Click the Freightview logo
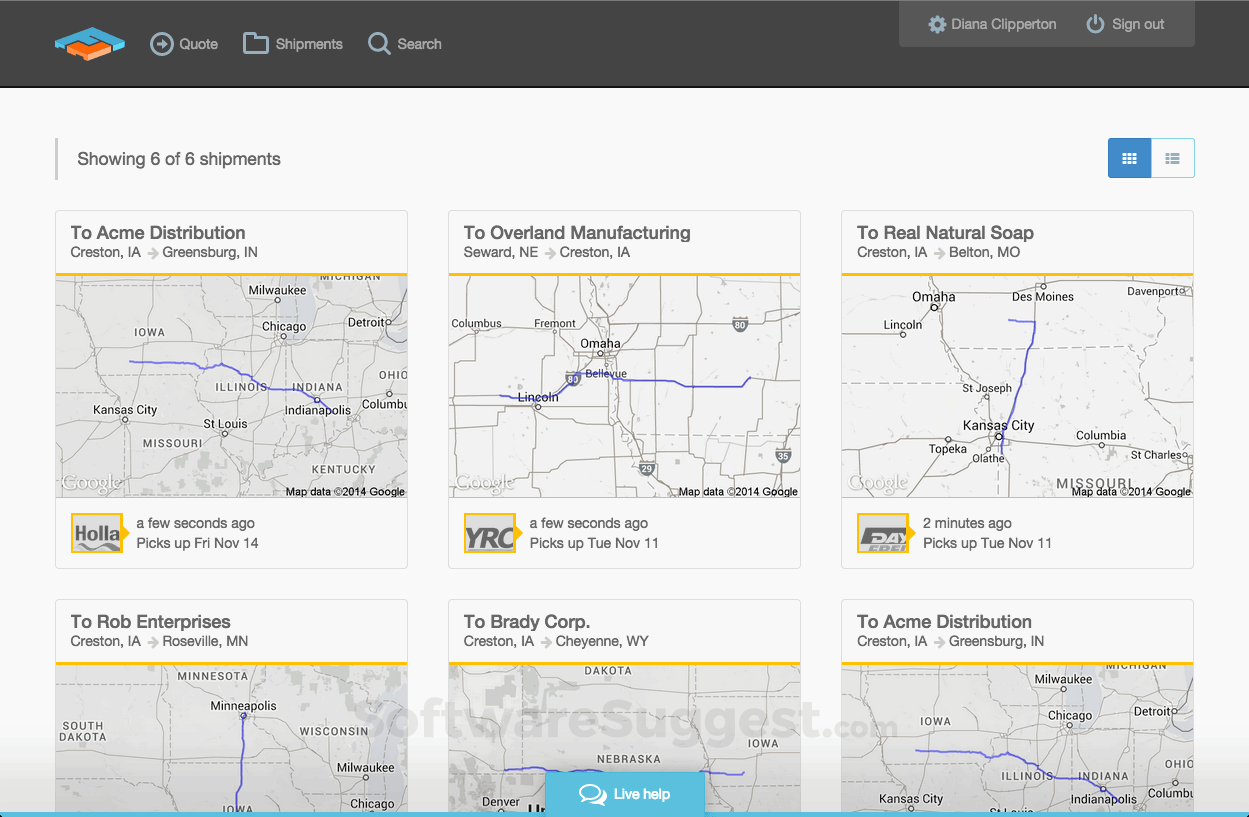Screen dimensions: 1249x817 point(89,43)
